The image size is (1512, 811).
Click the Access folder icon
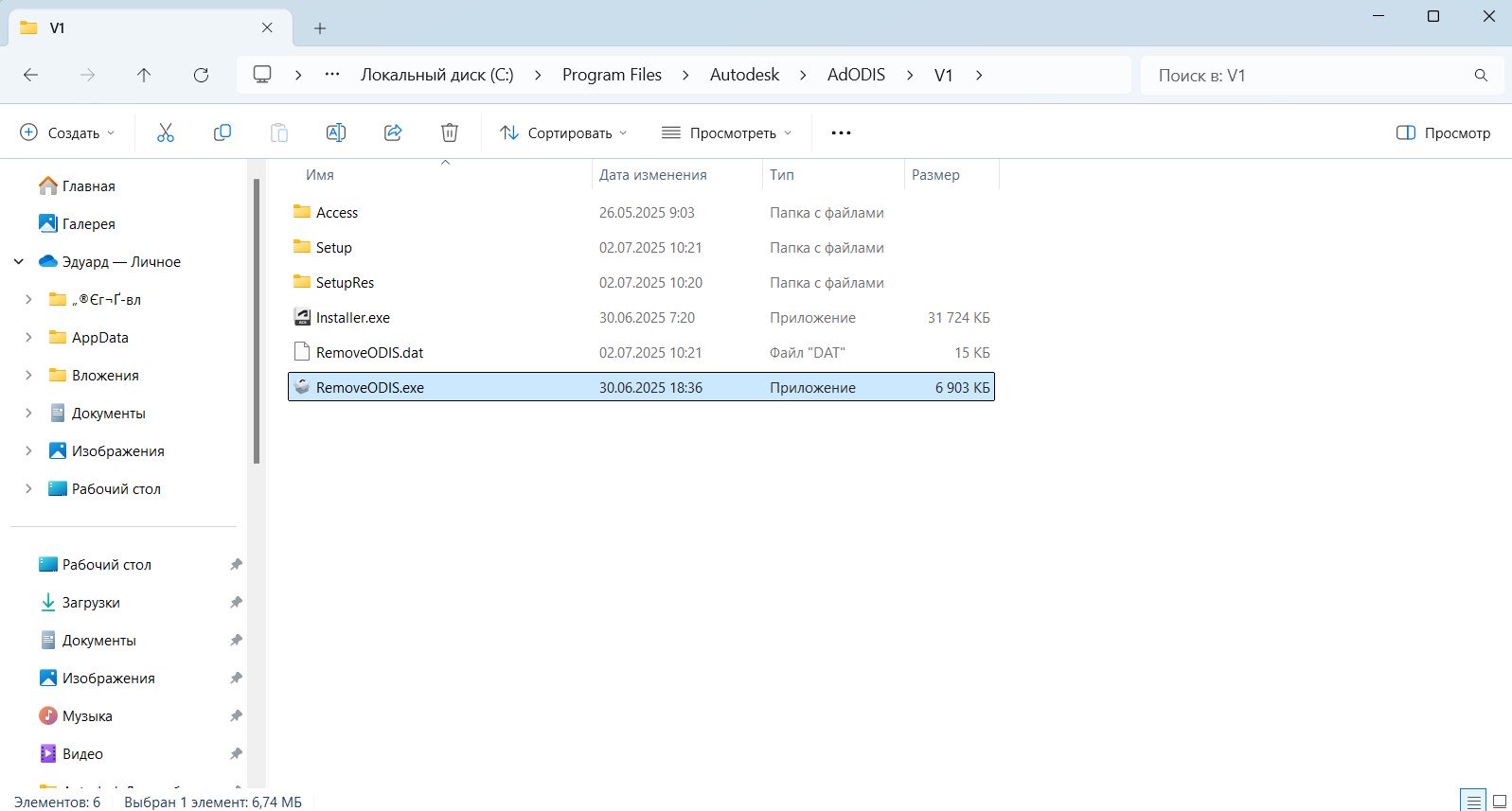click(302, 212)
